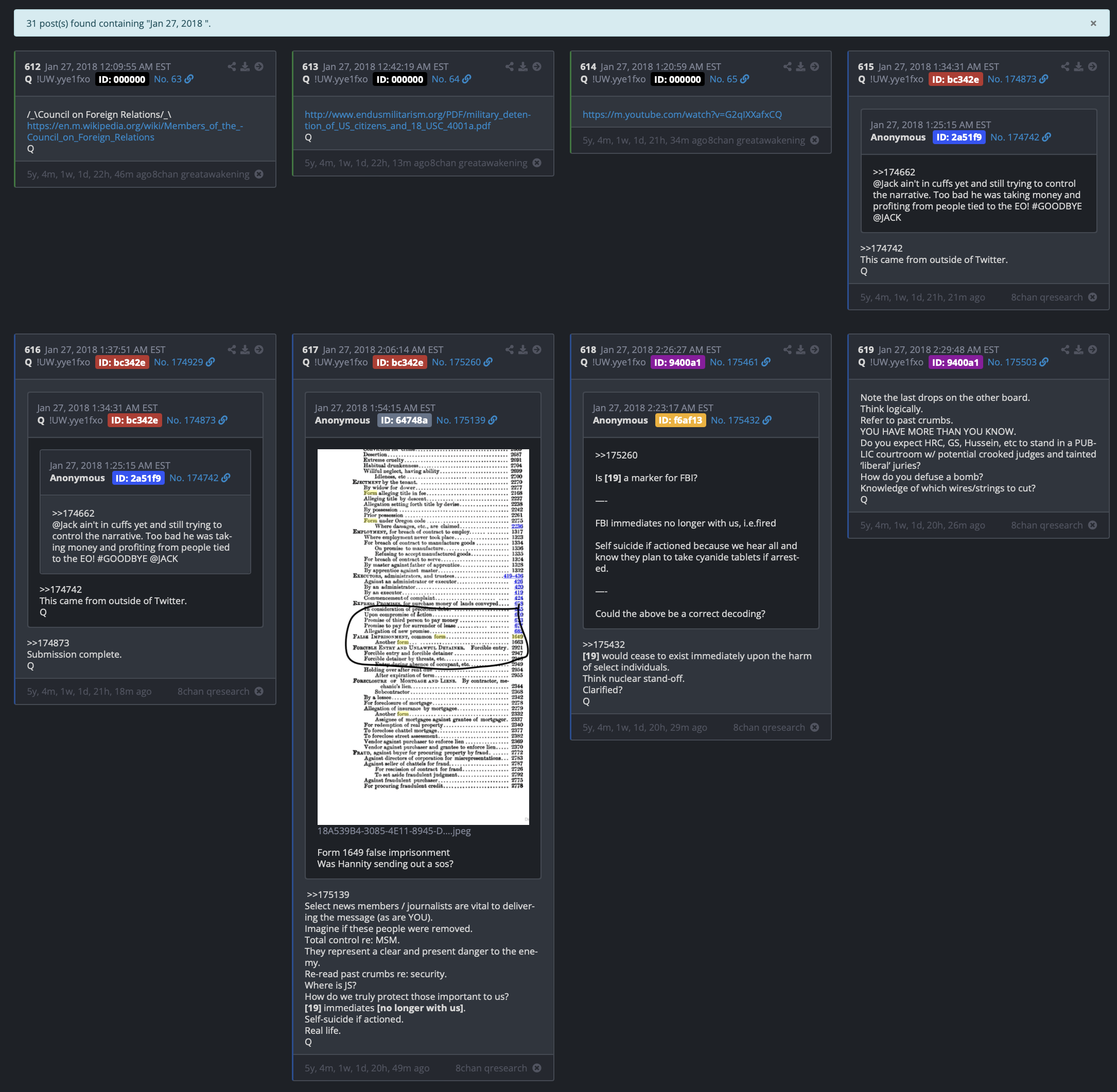Share post 618
Viewport: 1117px width, 1092px height.
(787, 349)
